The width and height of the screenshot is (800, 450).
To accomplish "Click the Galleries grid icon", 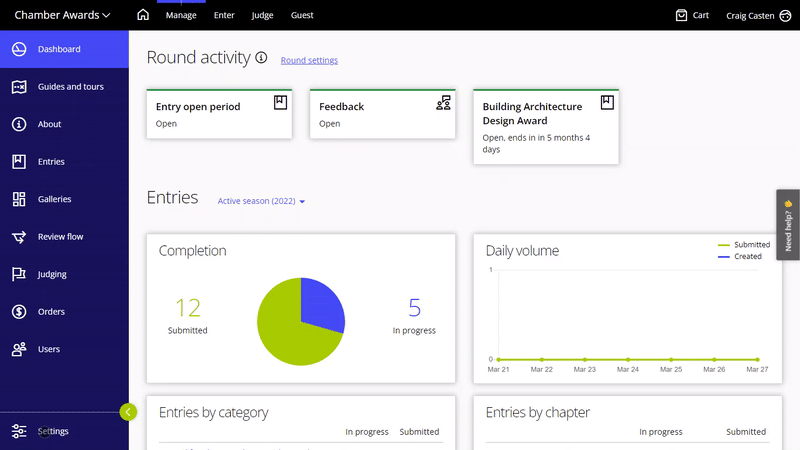I will pyautogui.click(x=18, y=199).
